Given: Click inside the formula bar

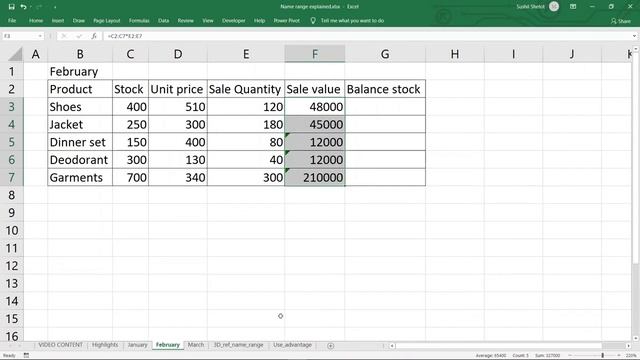Looking at the screenshot, I should pos(367,36).
